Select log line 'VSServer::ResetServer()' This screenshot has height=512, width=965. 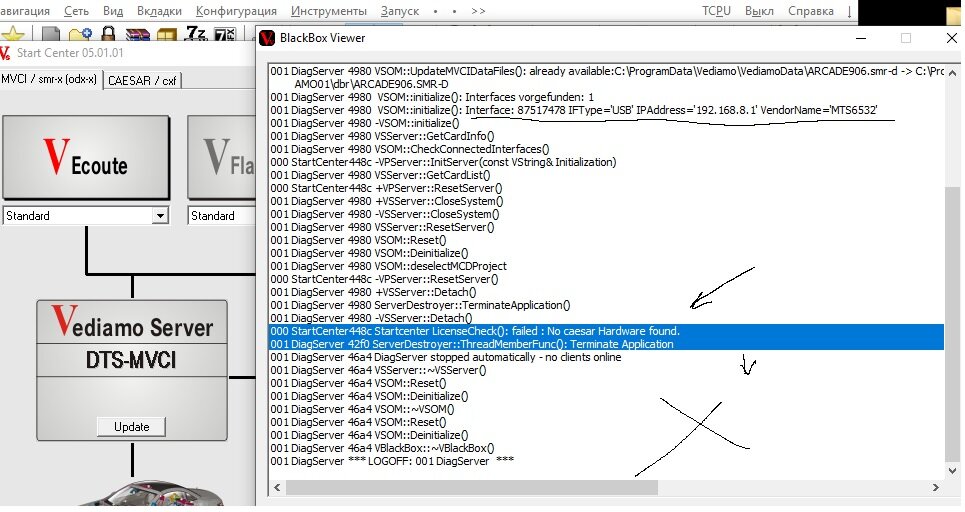click(x=606, y=227)
